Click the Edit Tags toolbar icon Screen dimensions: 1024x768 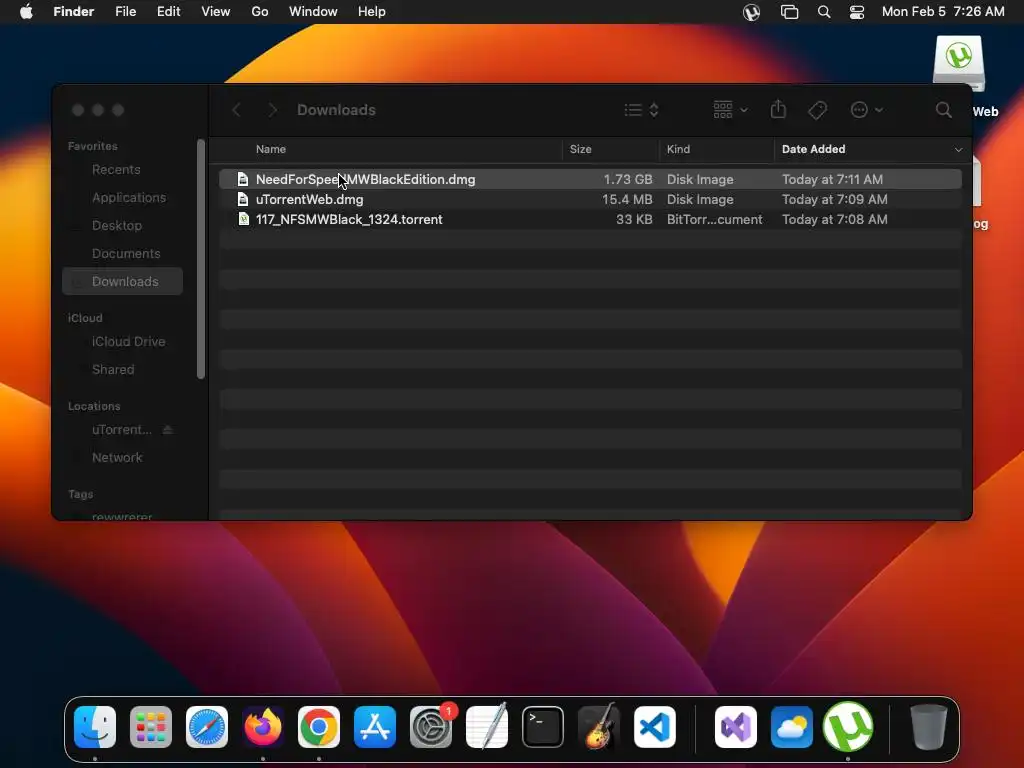click(817, 110)
